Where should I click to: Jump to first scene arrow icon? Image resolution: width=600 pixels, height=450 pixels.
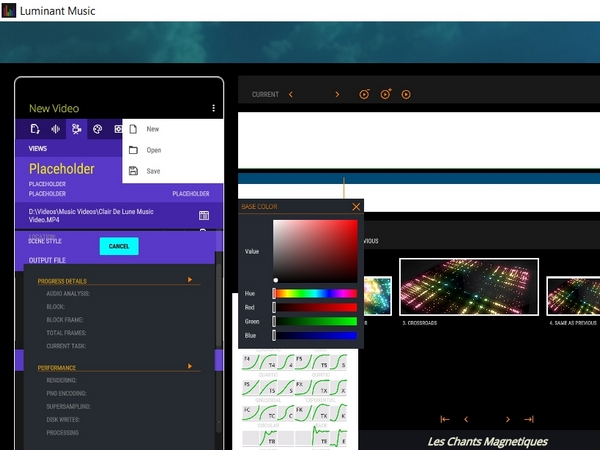click(x=445, y=419)
